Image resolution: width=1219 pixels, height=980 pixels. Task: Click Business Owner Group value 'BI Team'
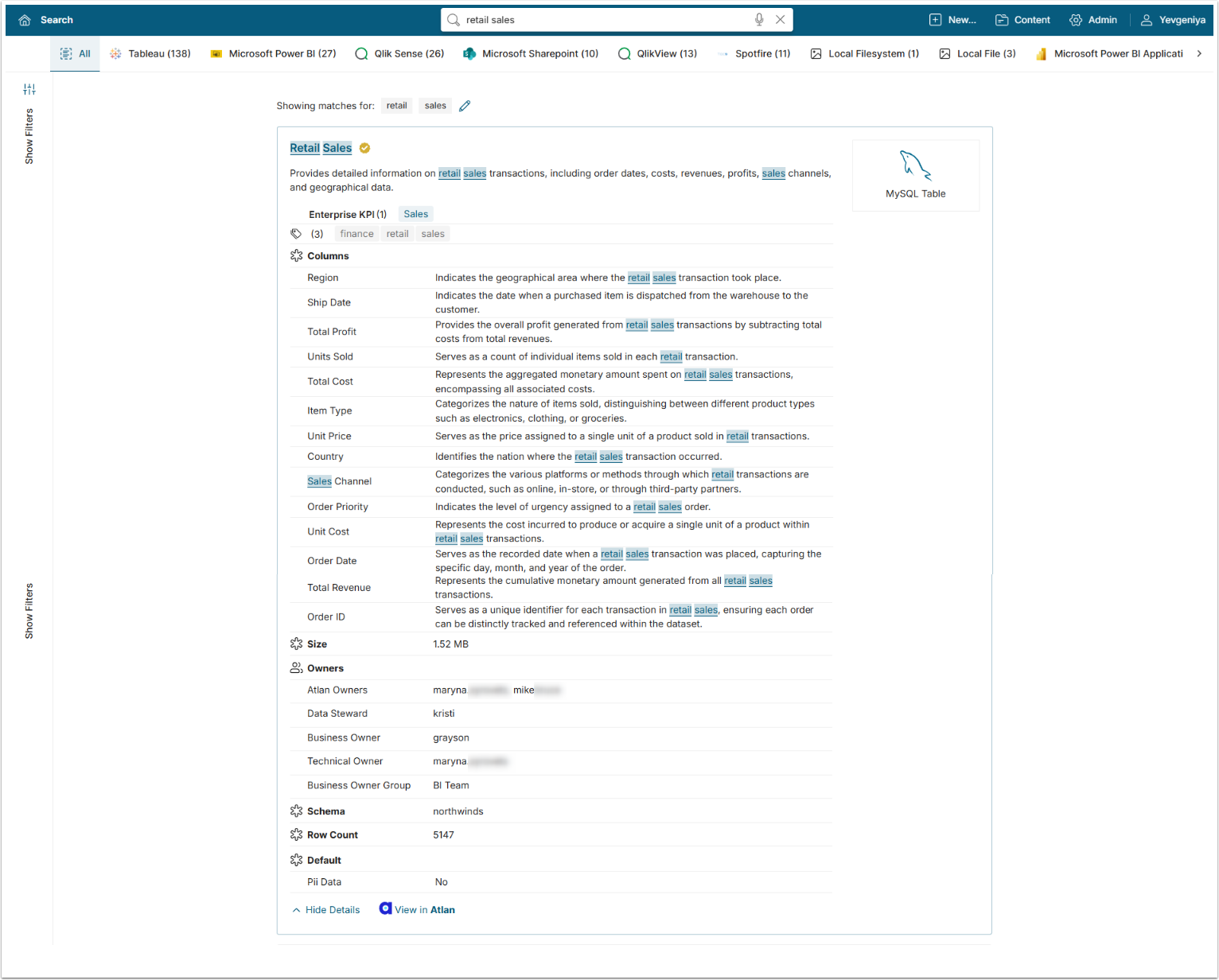(x=451, y=785)
